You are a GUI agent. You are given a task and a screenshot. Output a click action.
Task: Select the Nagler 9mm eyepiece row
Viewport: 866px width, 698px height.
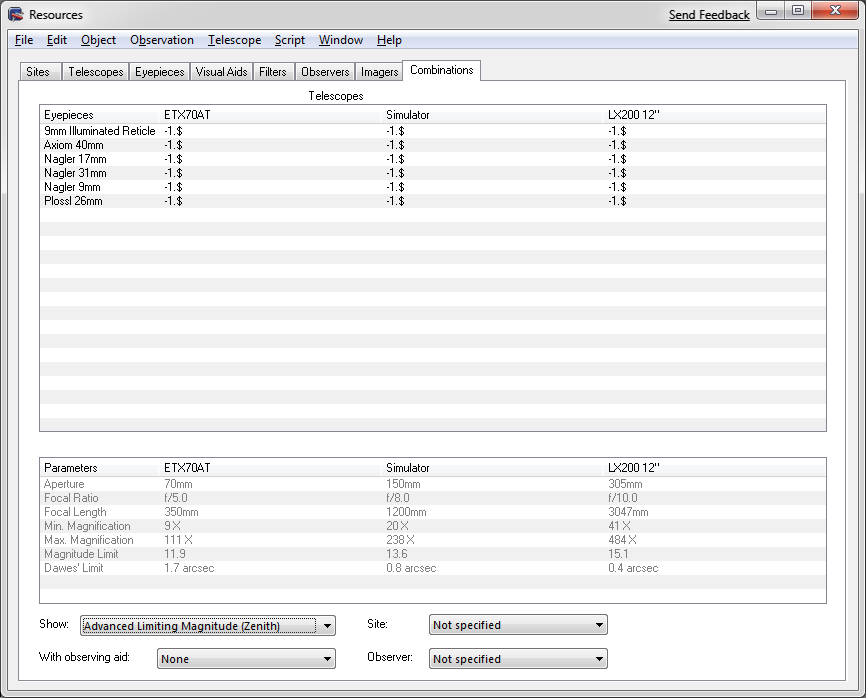tap(433, 187)
